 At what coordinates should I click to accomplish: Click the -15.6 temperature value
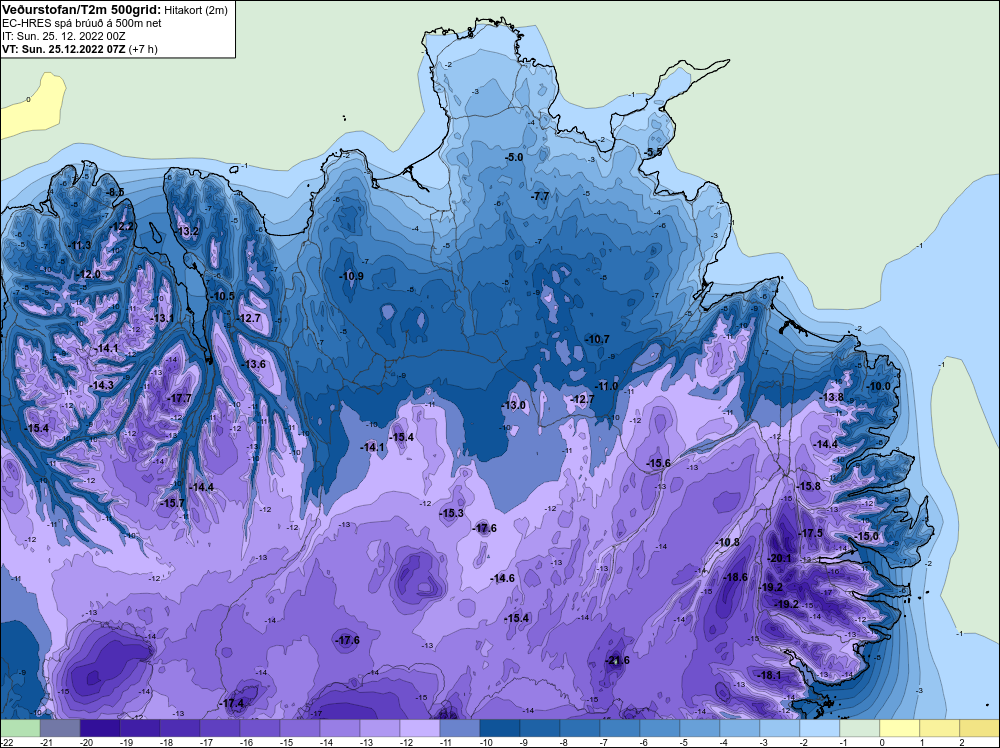(x=658, y=463)
